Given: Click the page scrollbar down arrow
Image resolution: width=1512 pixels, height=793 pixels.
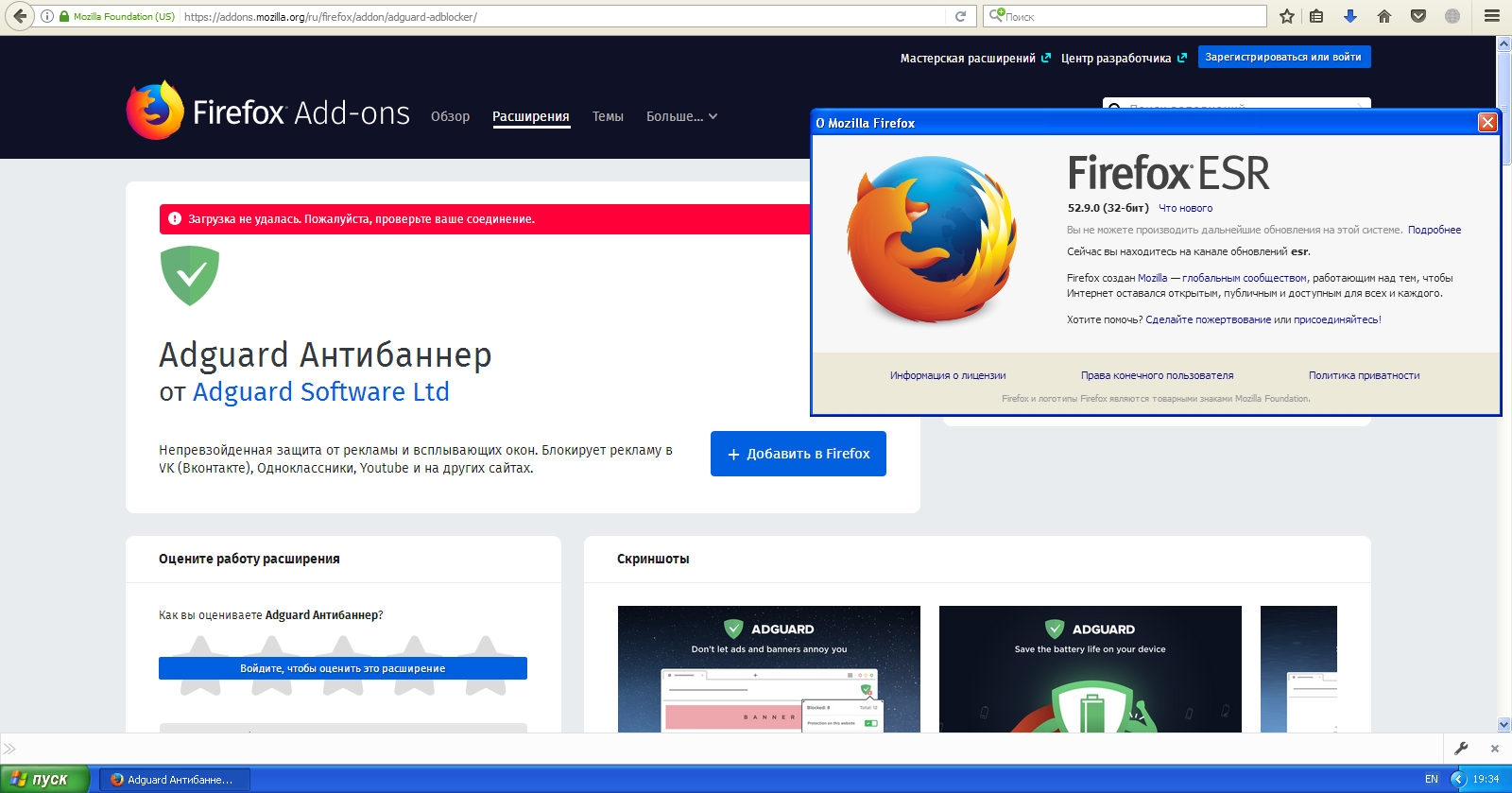Looking at the screenshot, I should tap(1503, 725).
